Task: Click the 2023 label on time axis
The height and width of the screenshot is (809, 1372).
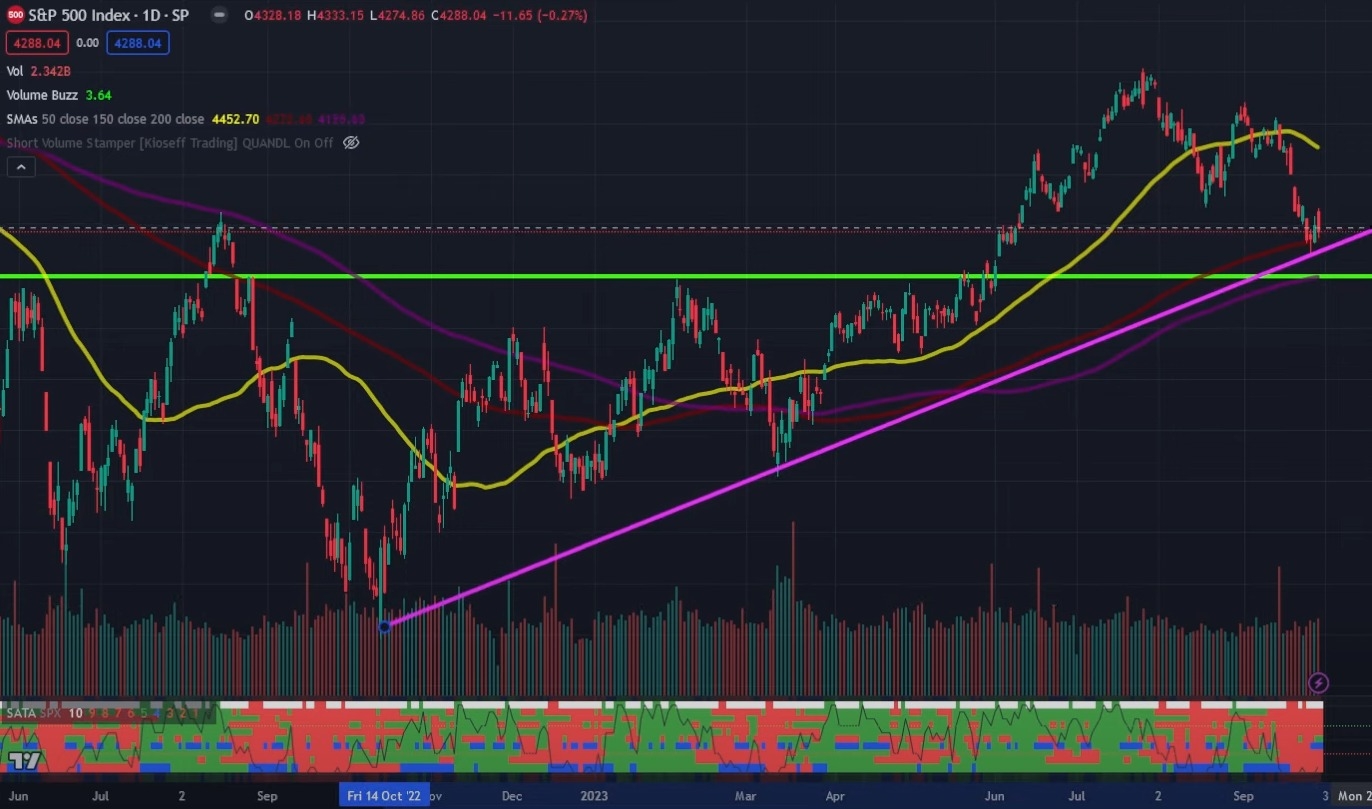Action: coord(595,796)
